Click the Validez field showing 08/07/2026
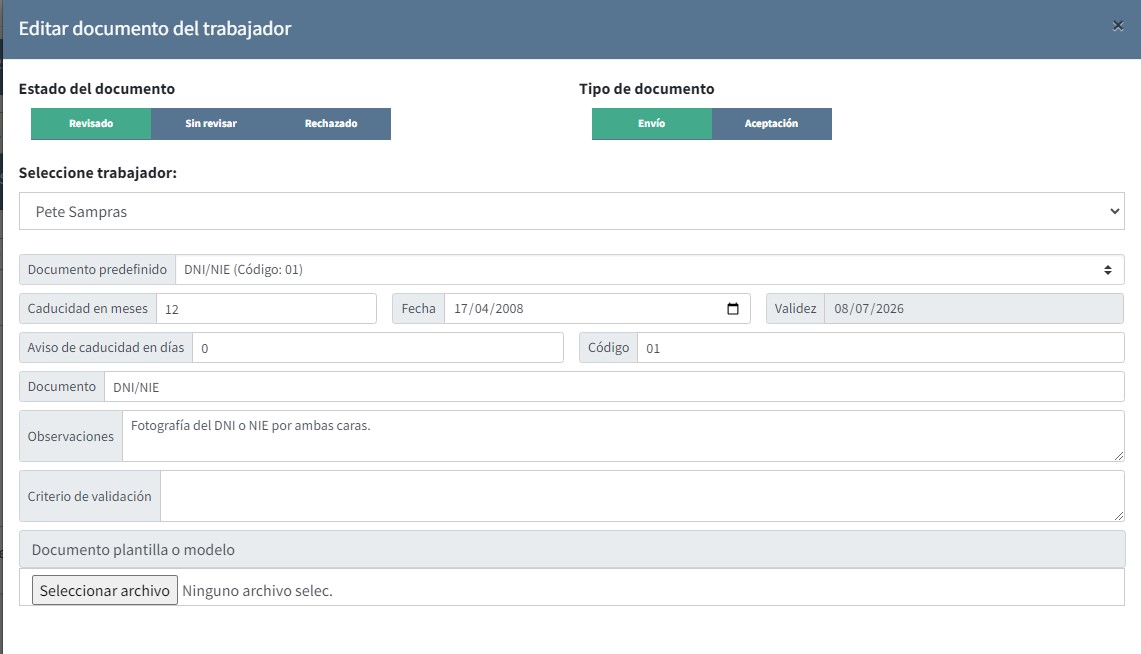Image resolution: width=1141 pixels, height=654 pixels. (x=974, y=308)
